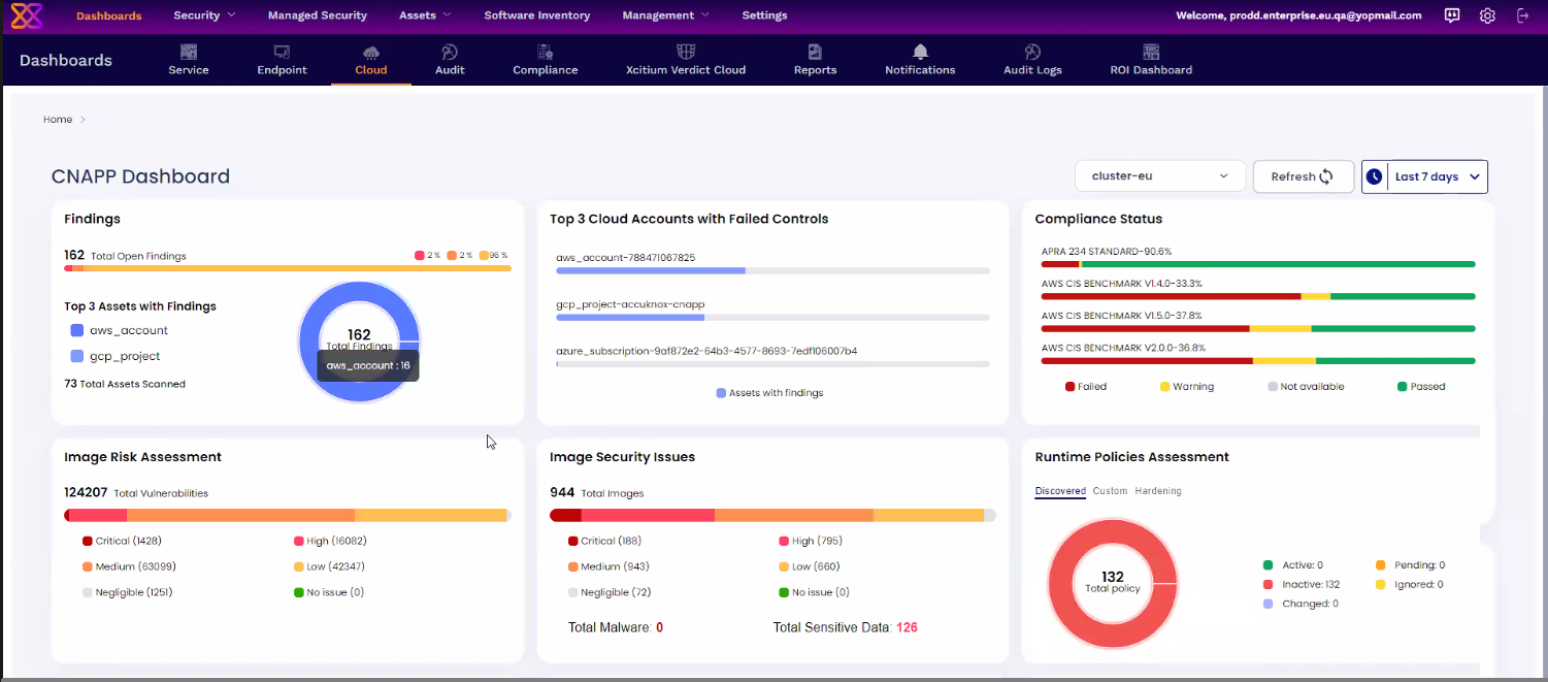This screenshot has height=682, width=1548.
Task: Open the settings gear icon
Action: tap(1487, 15)
